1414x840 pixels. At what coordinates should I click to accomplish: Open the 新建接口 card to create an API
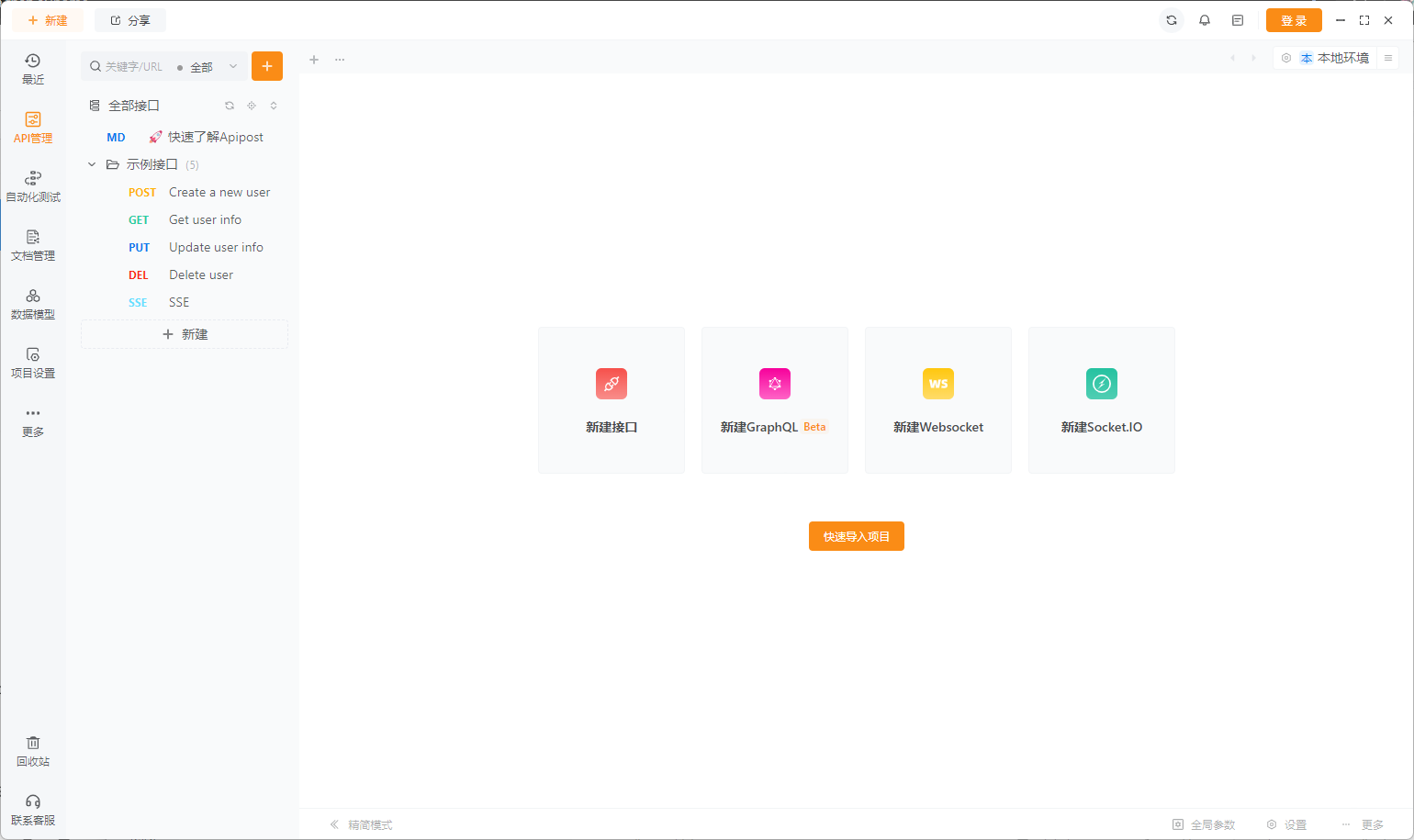pyautogui.click(x=611, y=400)
